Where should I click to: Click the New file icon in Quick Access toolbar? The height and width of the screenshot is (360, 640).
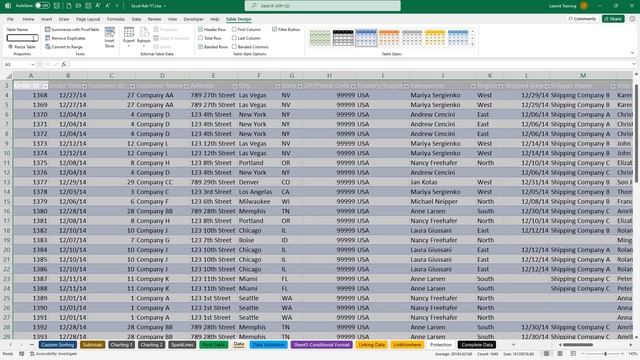coord(68,6)
